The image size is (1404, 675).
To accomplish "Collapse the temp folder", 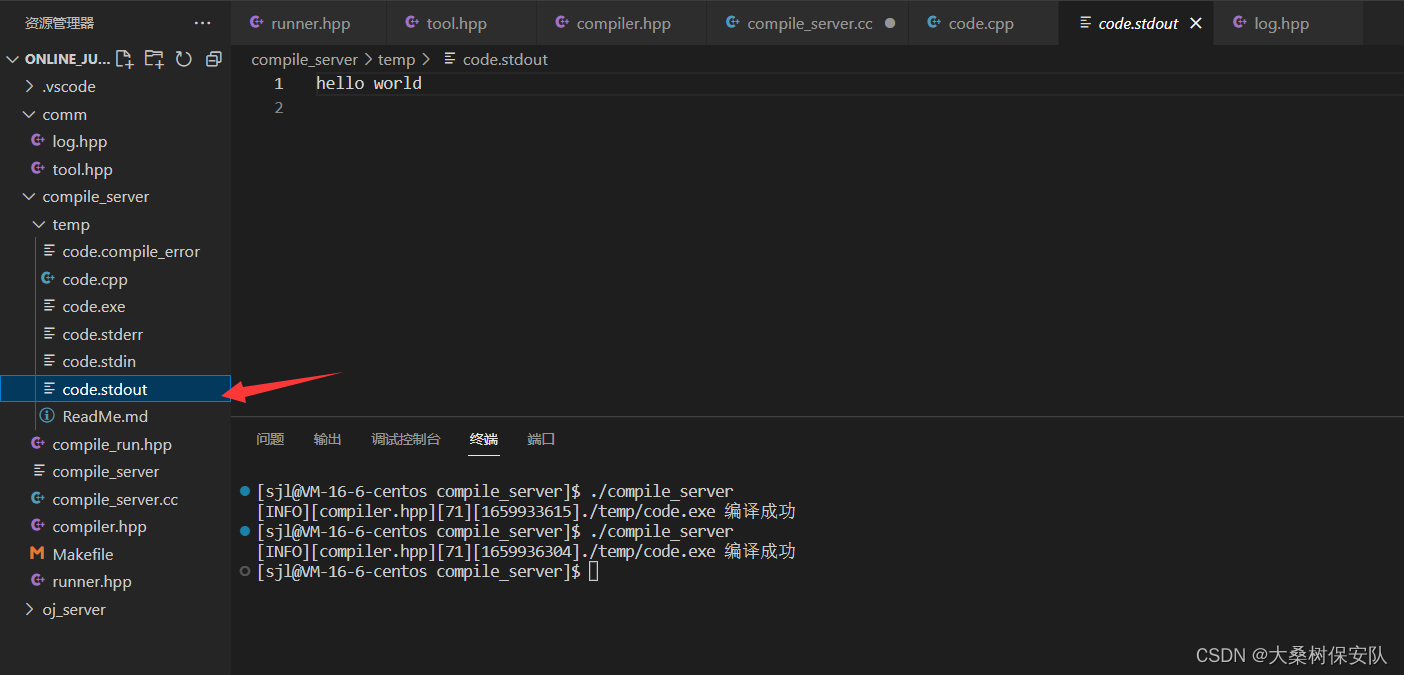I will point(40,224).
